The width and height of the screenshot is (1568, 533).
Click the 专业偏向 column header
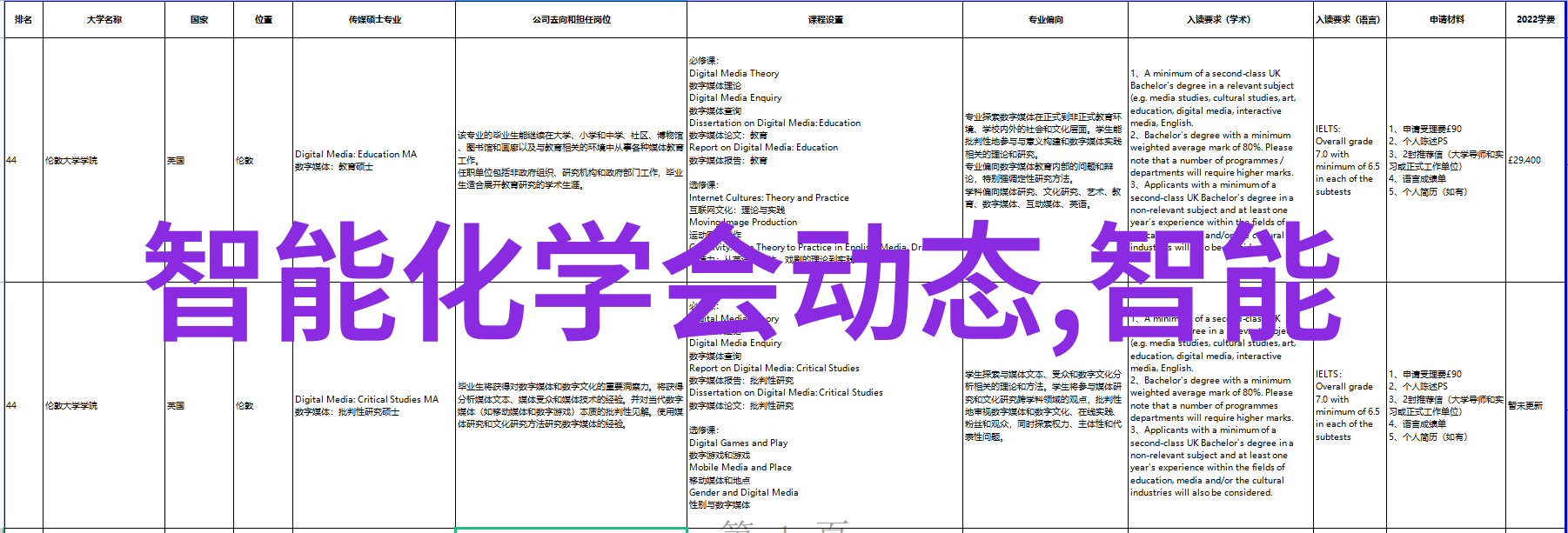coord(1045,19)
